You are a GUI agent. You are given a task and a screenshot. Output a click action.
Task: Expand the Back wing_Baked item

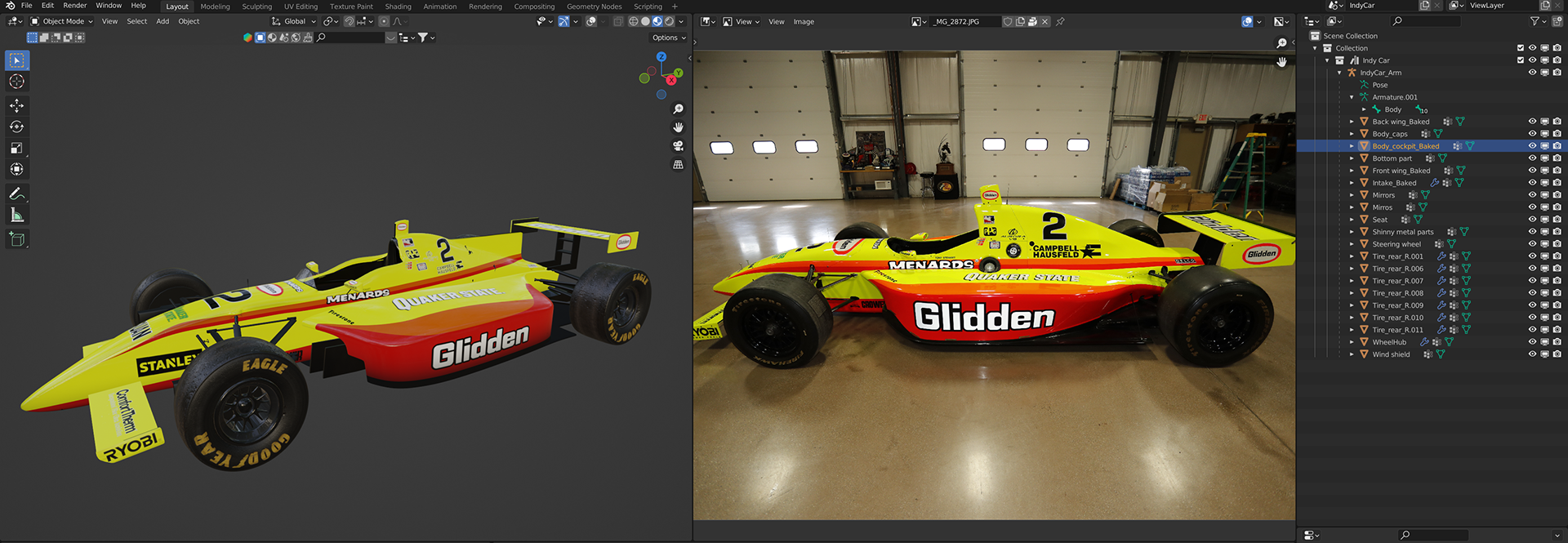pyautogui.click(x=1352, y=122)
